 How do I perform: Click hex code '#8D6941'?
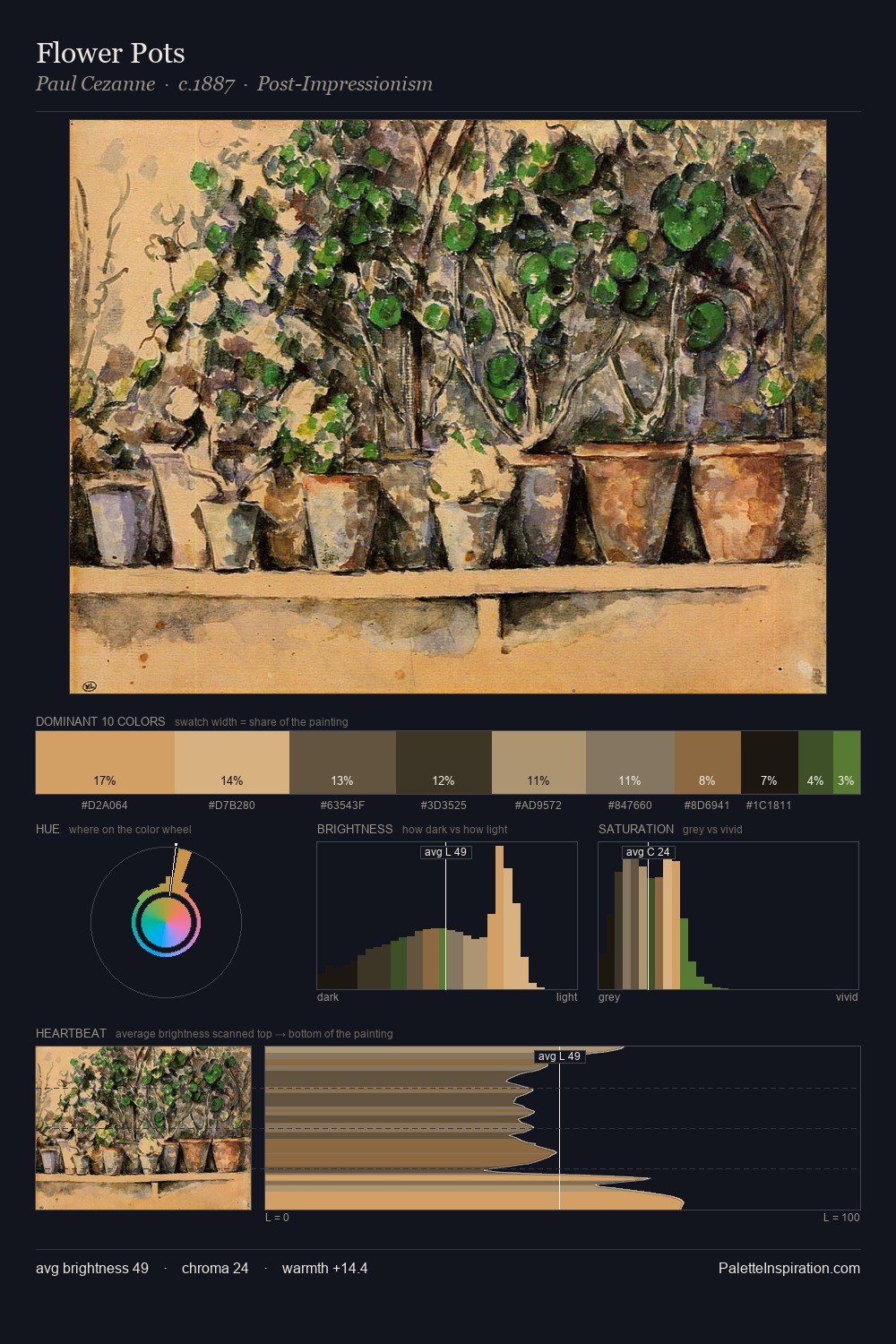coord(707,806)
